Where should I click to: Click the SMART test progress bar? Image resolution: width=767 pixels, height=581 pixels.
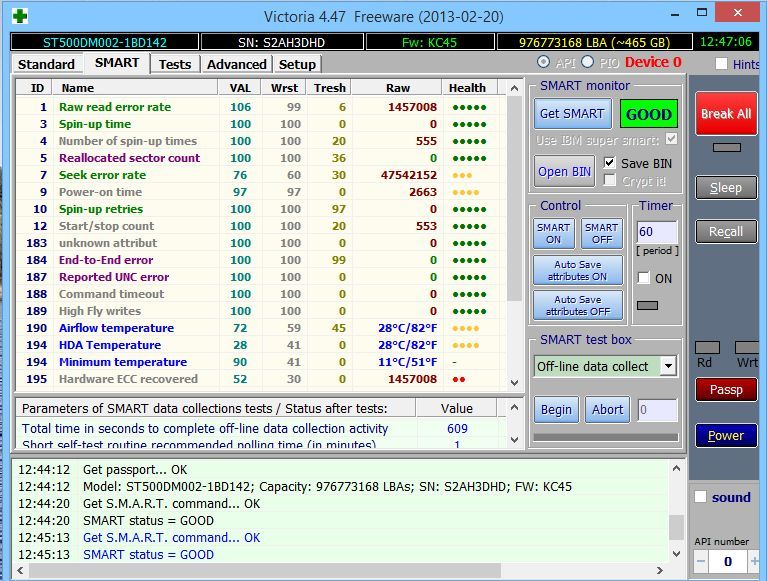pyautogui.click(x=606, y=437)
